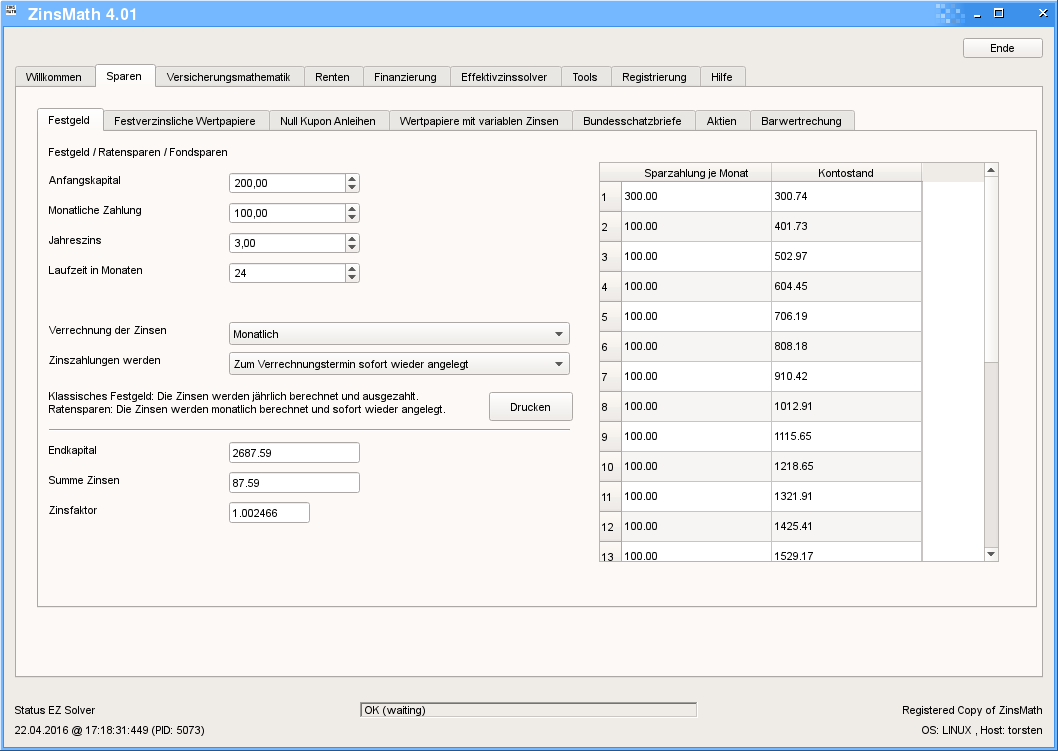Switch to the Versicherungsmathematik tab
This screenshot has height=751, width=1058.
point(228,77)
